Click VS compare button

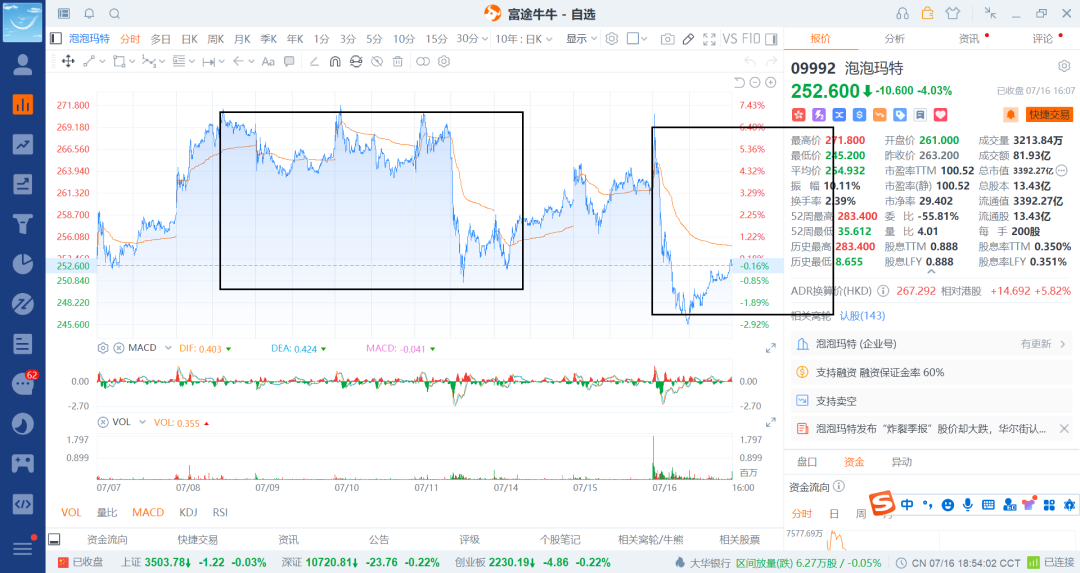click(730, 39)
